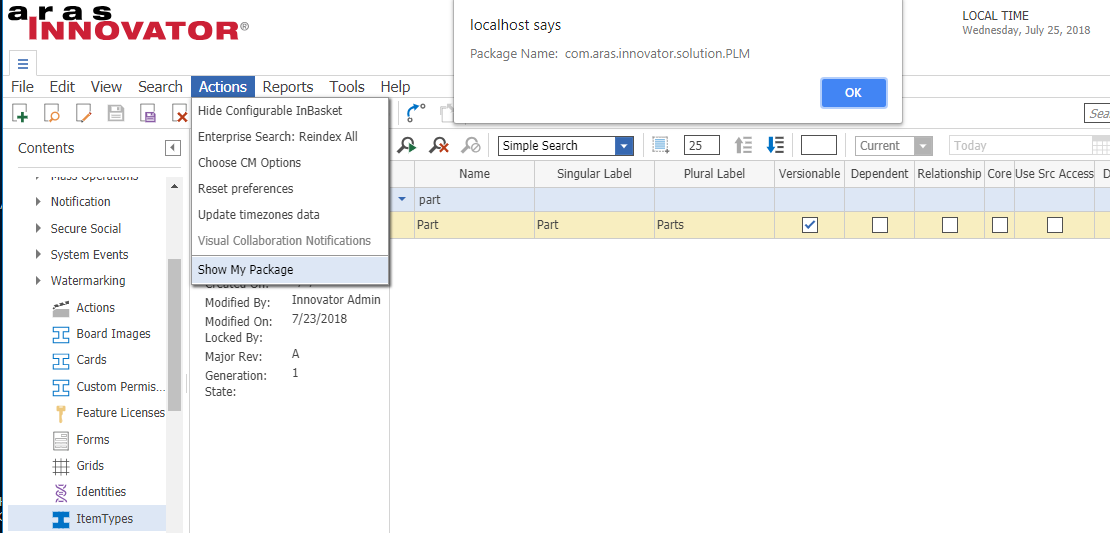Click the Name search criteria cell 'part'
Image resolution: width=1110 pixels, height=533 pixels.
(x=474, y=200)
